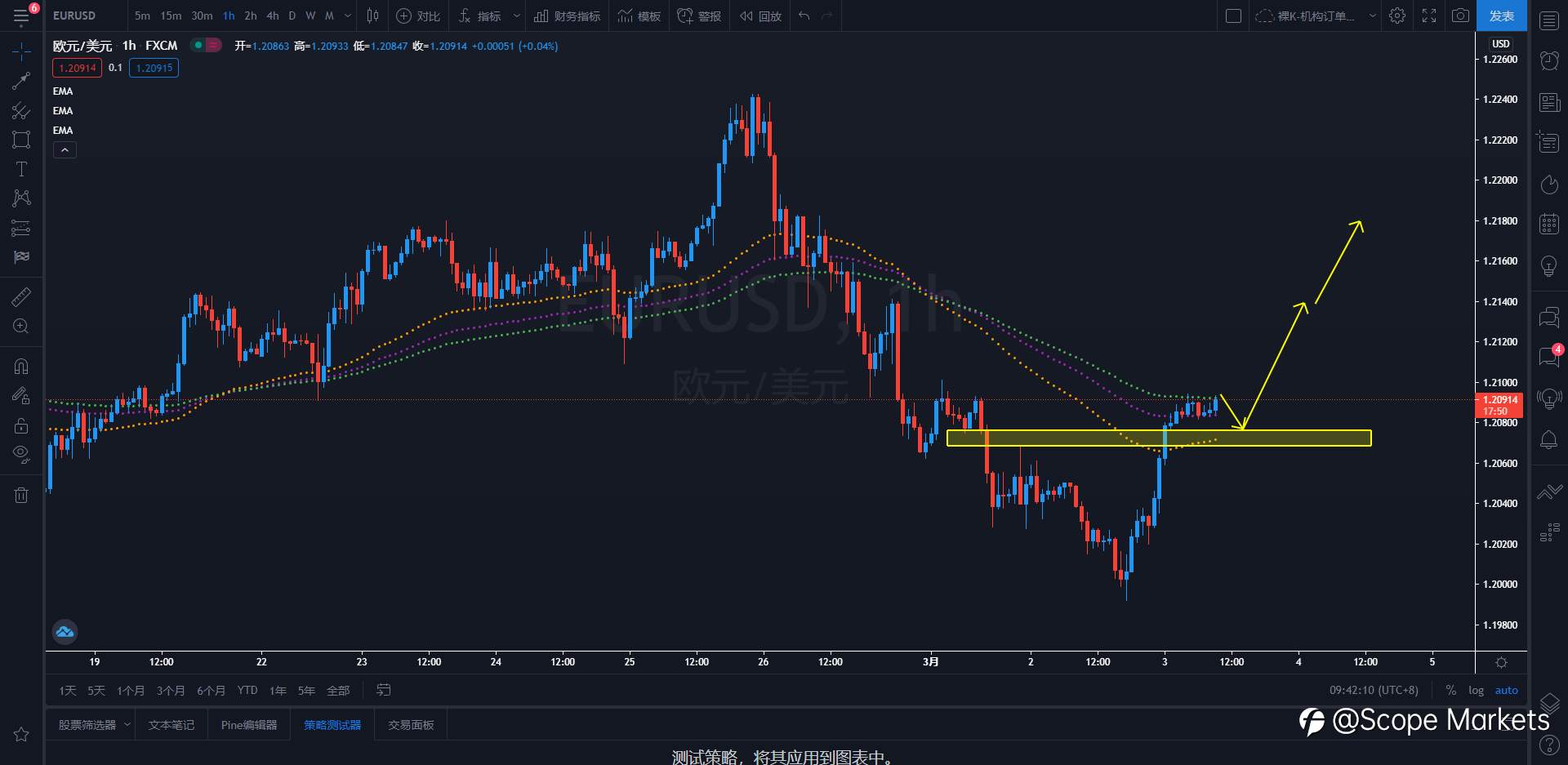The width and height of the screenshot is (1568, 765).
Task: Switch to the trading panel tab
Action: (x=411, y=724)
